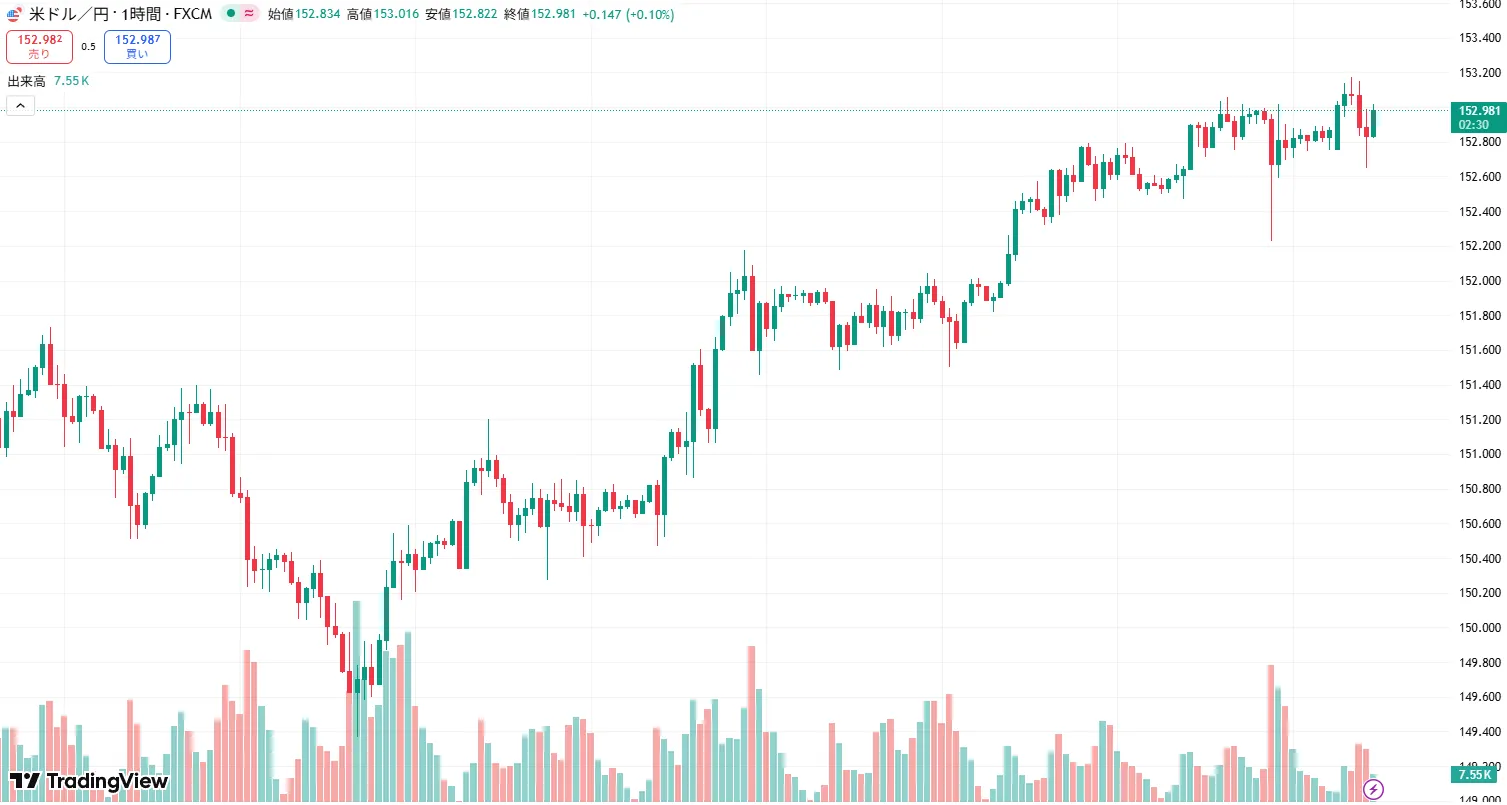Click the purple lightning bolt quick-trade icon
Image resolution: width=1507 pixels, height=805 pixels.
[x=1373, y=789]
